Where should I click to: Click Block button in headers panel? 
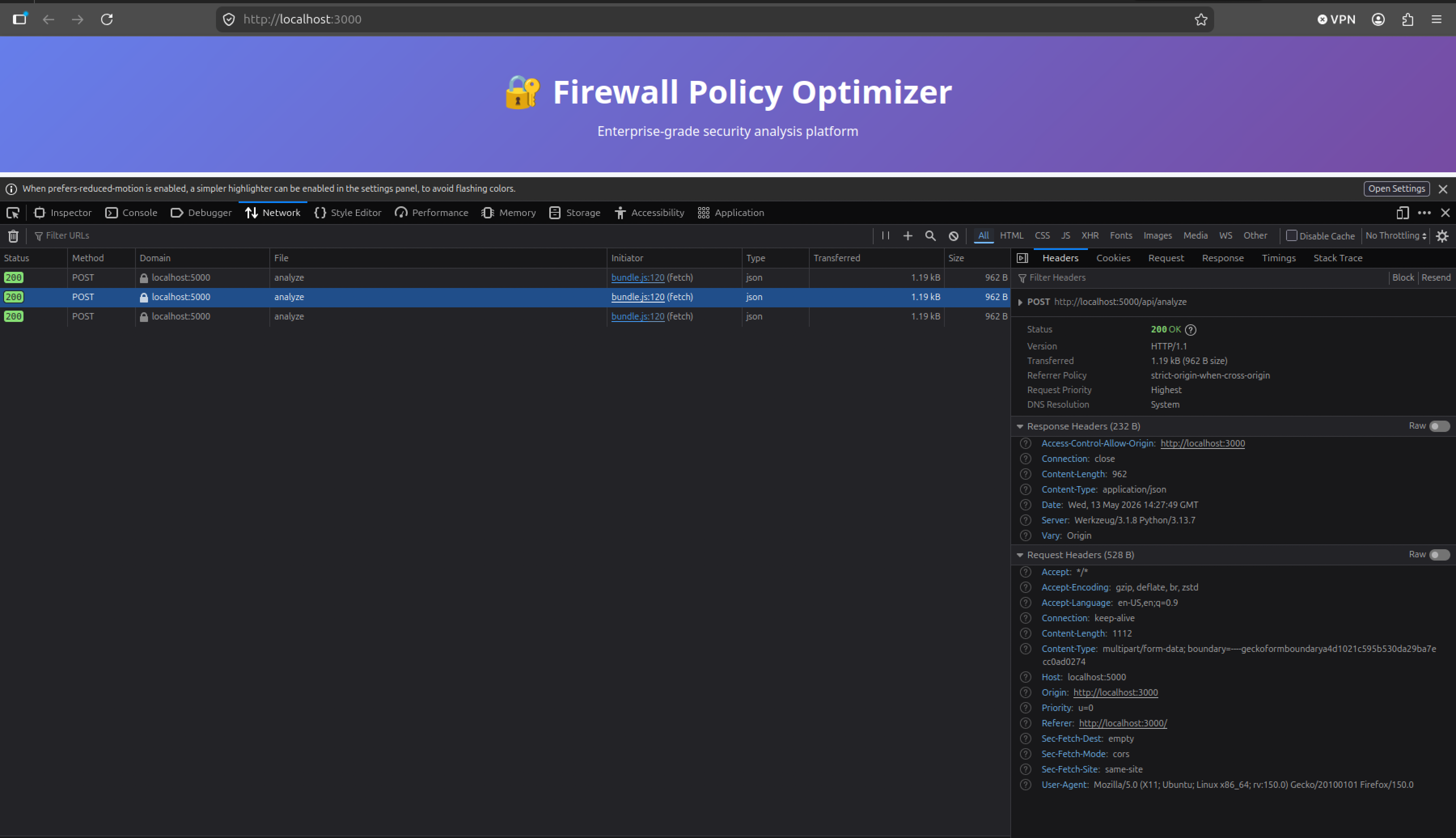tap(1403, 278)
